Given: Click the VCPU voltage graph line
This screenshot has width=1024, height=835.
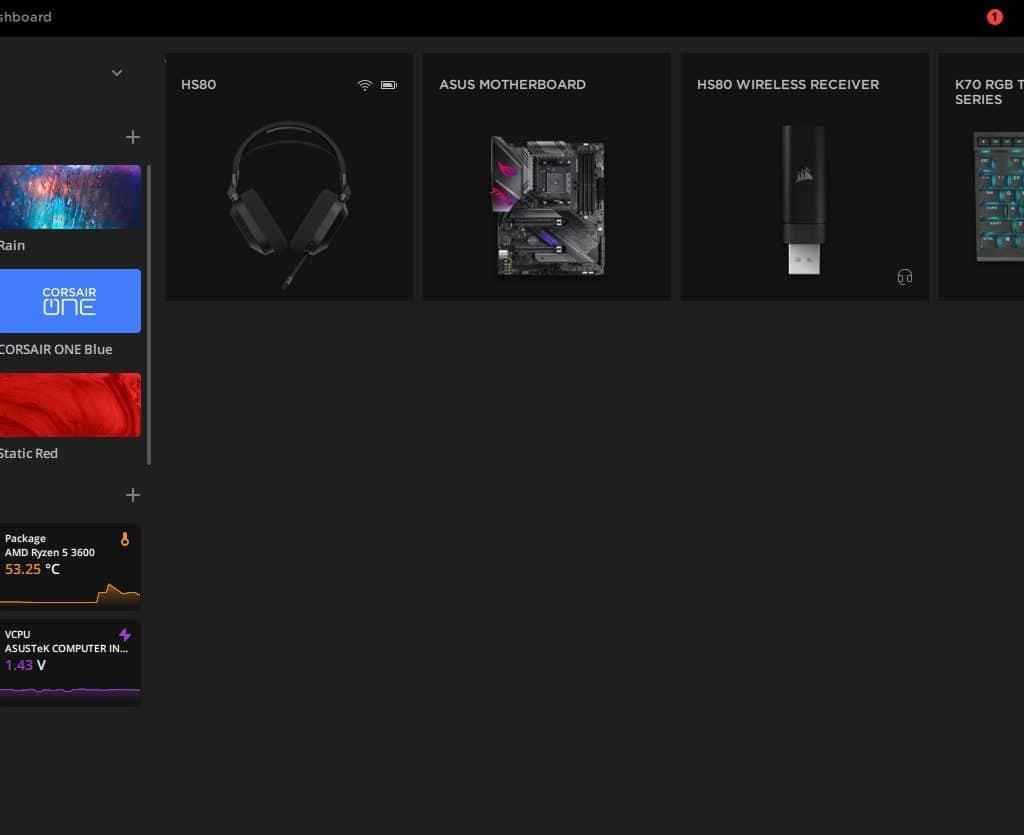Looking at the screenshot, I should coord(69,690).
